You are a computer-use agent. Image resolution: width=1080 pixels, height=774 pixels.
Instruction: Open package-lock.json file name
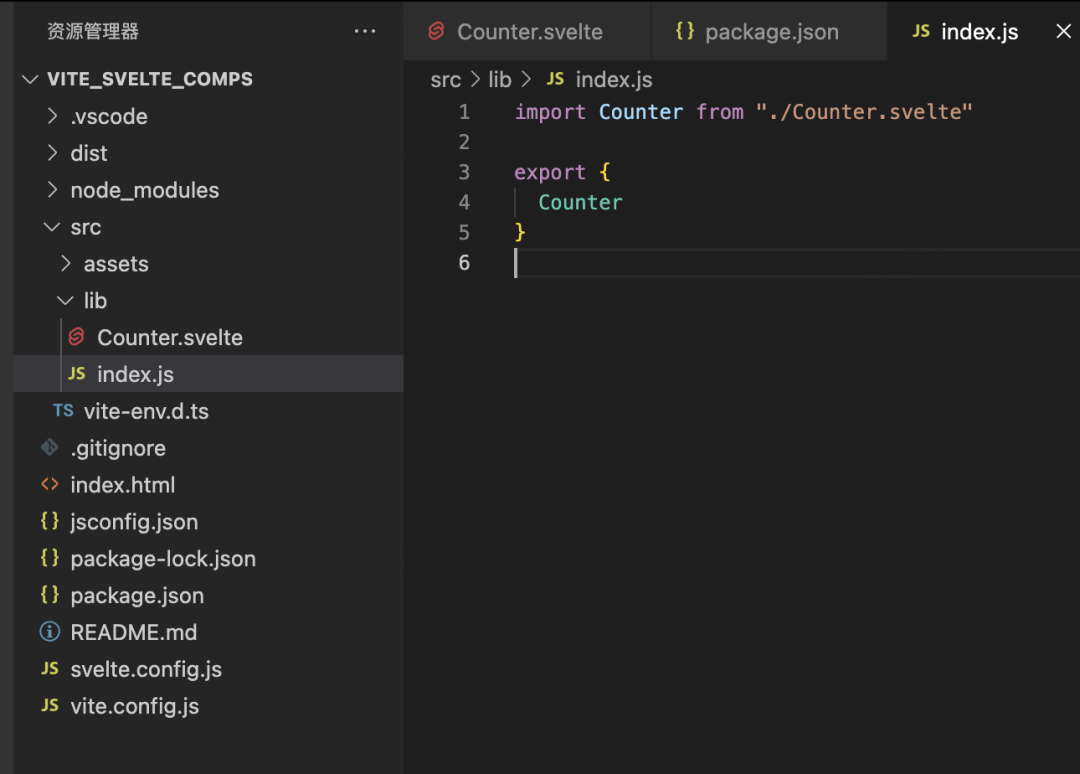coord(163,558)
